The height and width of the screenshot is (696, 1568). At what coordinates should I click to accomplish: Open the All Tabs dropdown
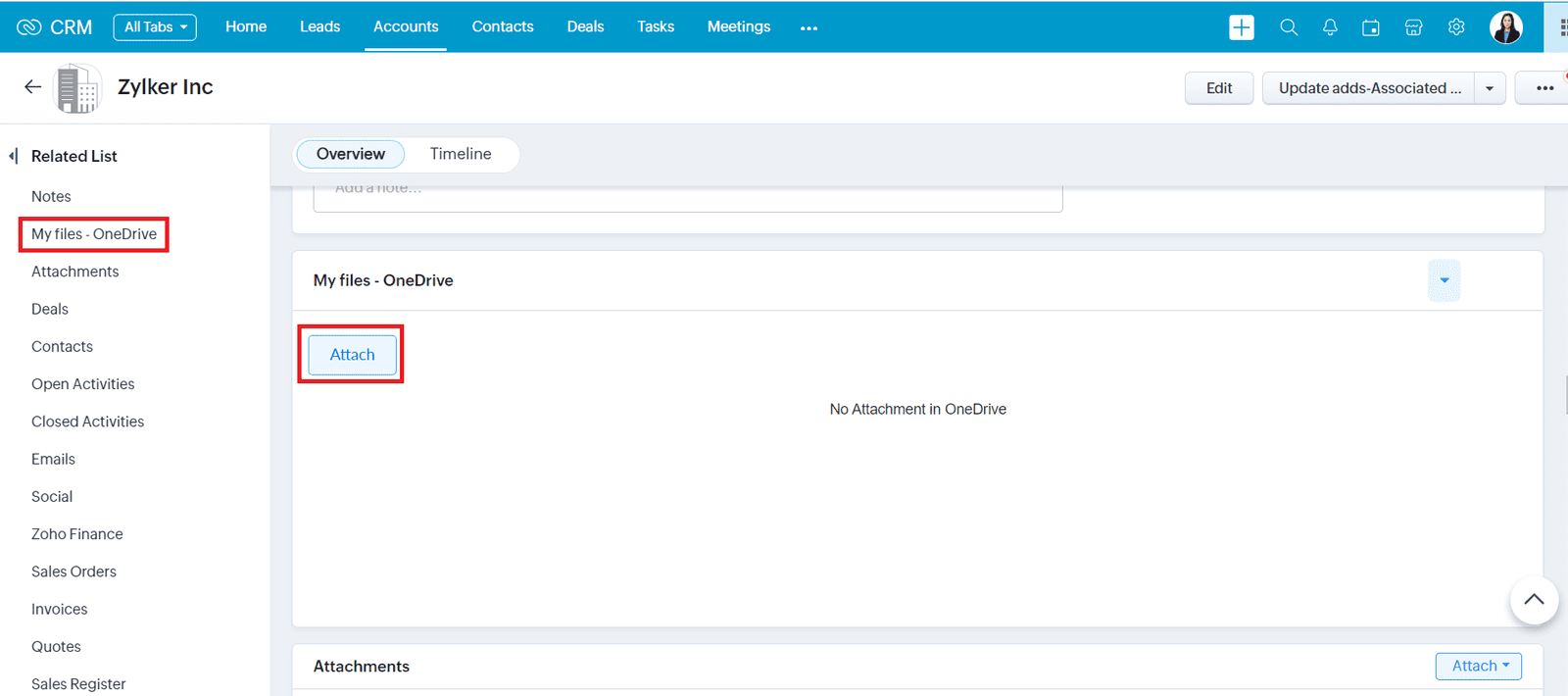(x=155, y=27)
